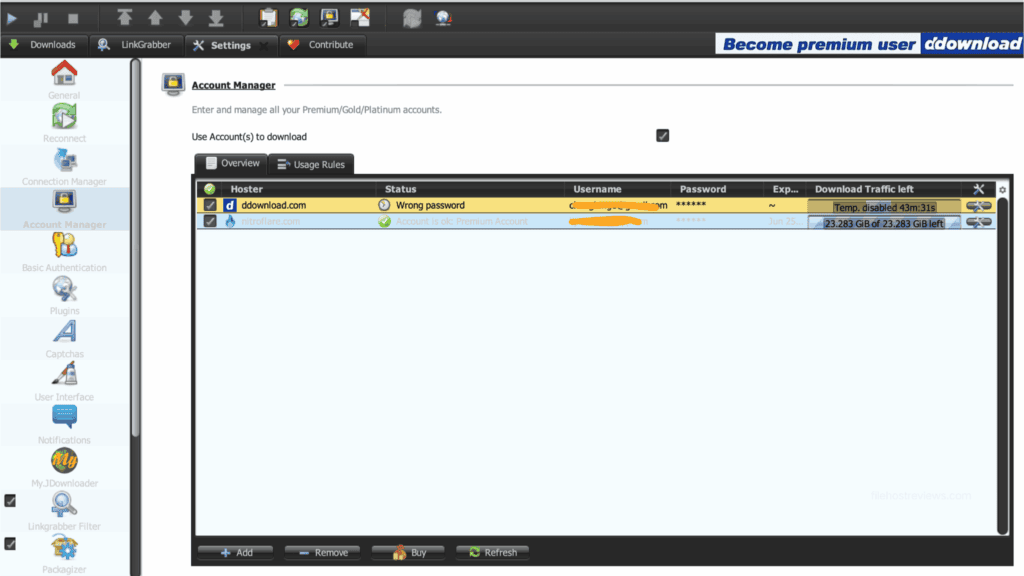The width and height of the screenshot is (1024, 576).
Task: Toggle ddownload.com account enabled checkbox
Action: (210, 205)
